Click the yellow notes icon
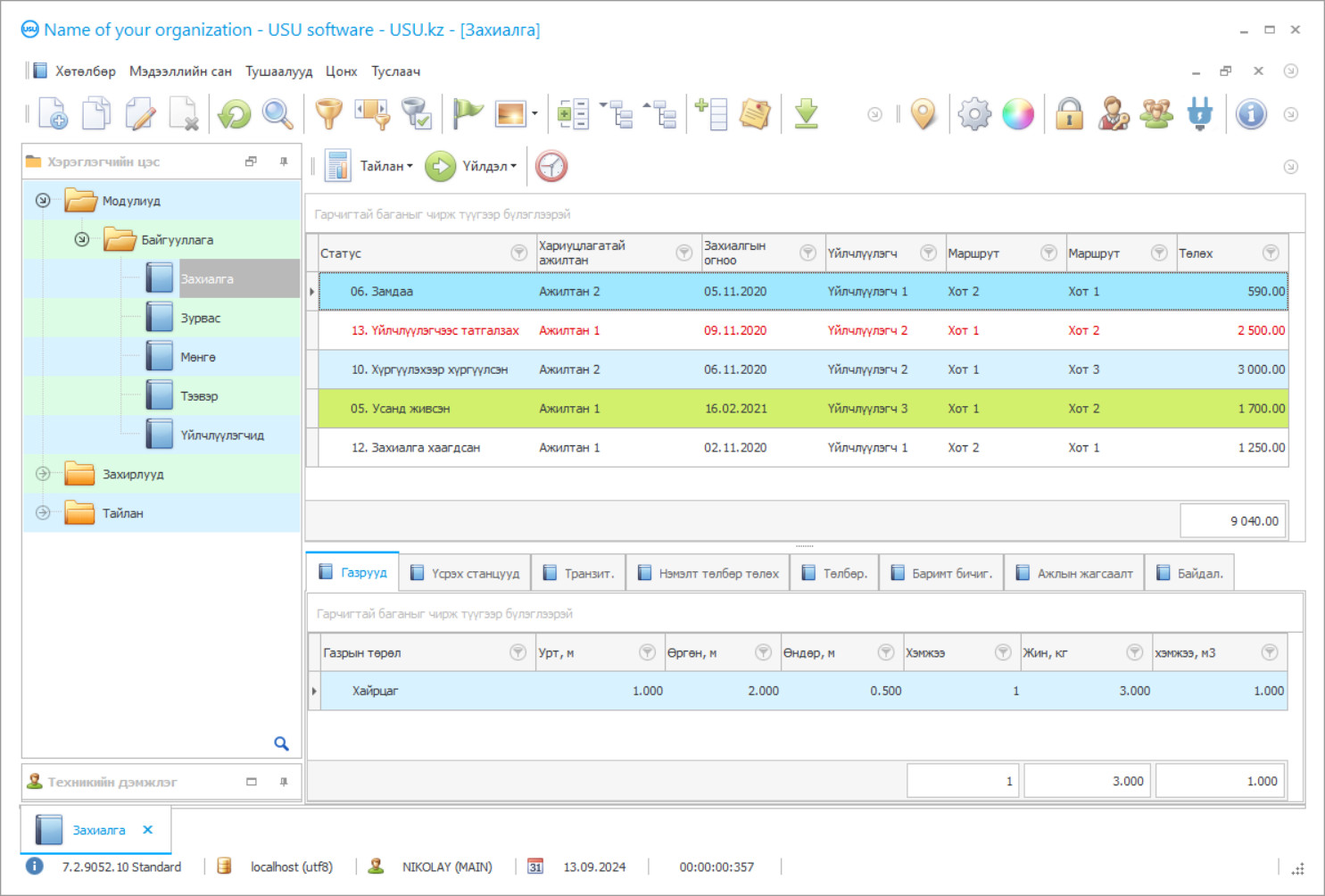Screen dimensions: 1325x896 click(x=755, y=114)
